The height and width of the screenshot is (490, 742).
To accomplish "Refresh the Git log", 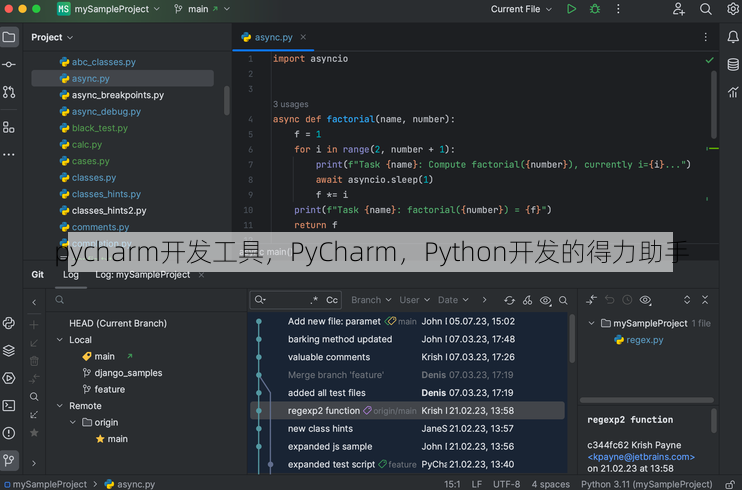I will [509, 300].
